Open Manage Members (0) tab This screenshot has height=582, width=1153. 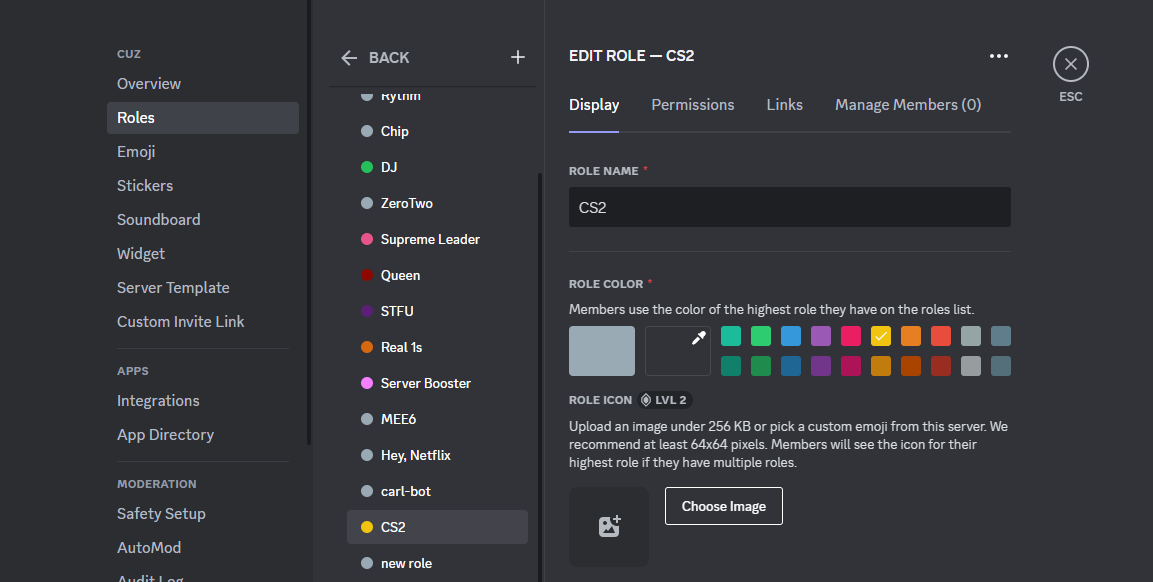(908, 105)
